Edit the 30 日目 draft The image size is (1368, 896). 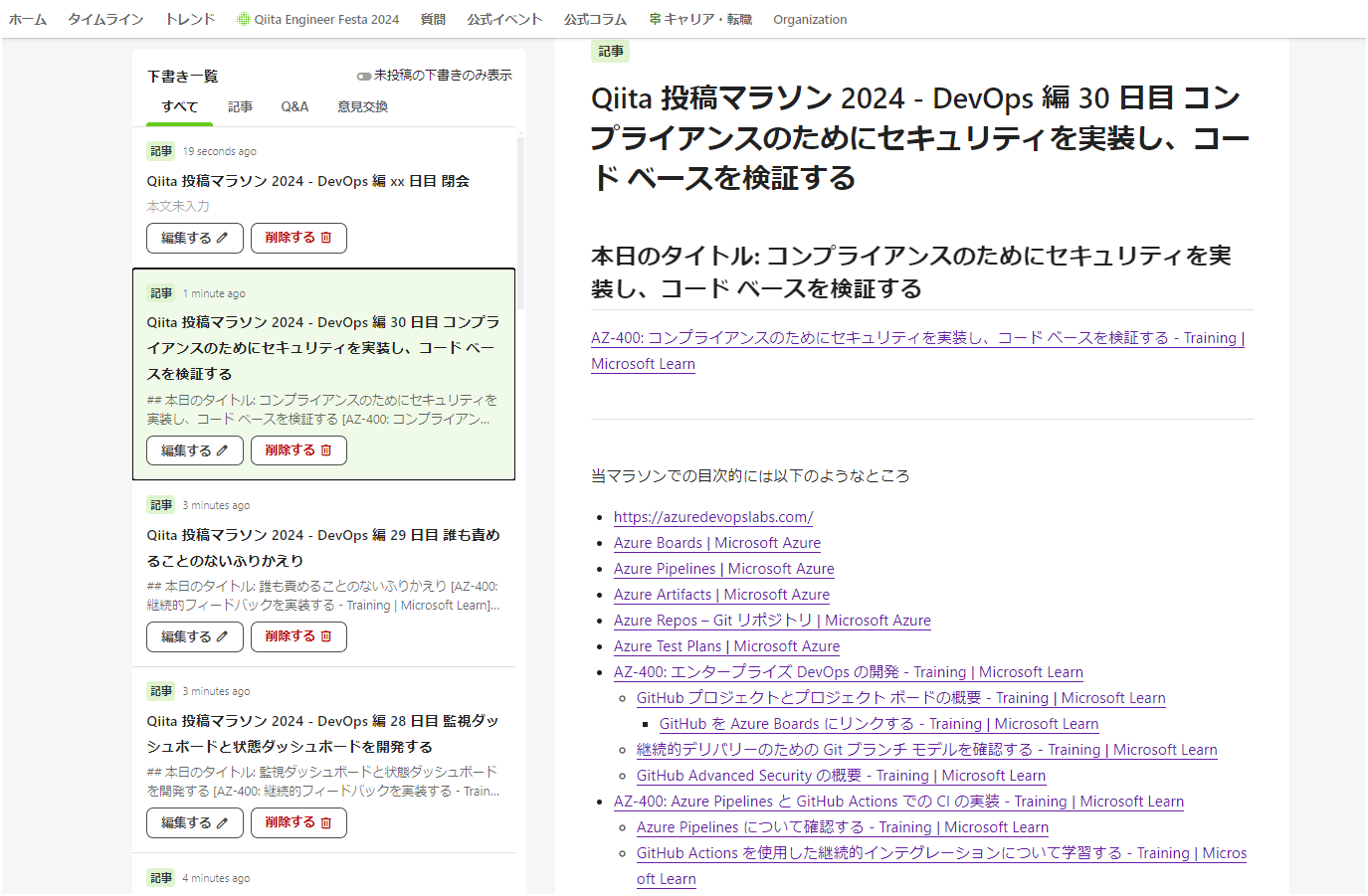pos(195,450)
